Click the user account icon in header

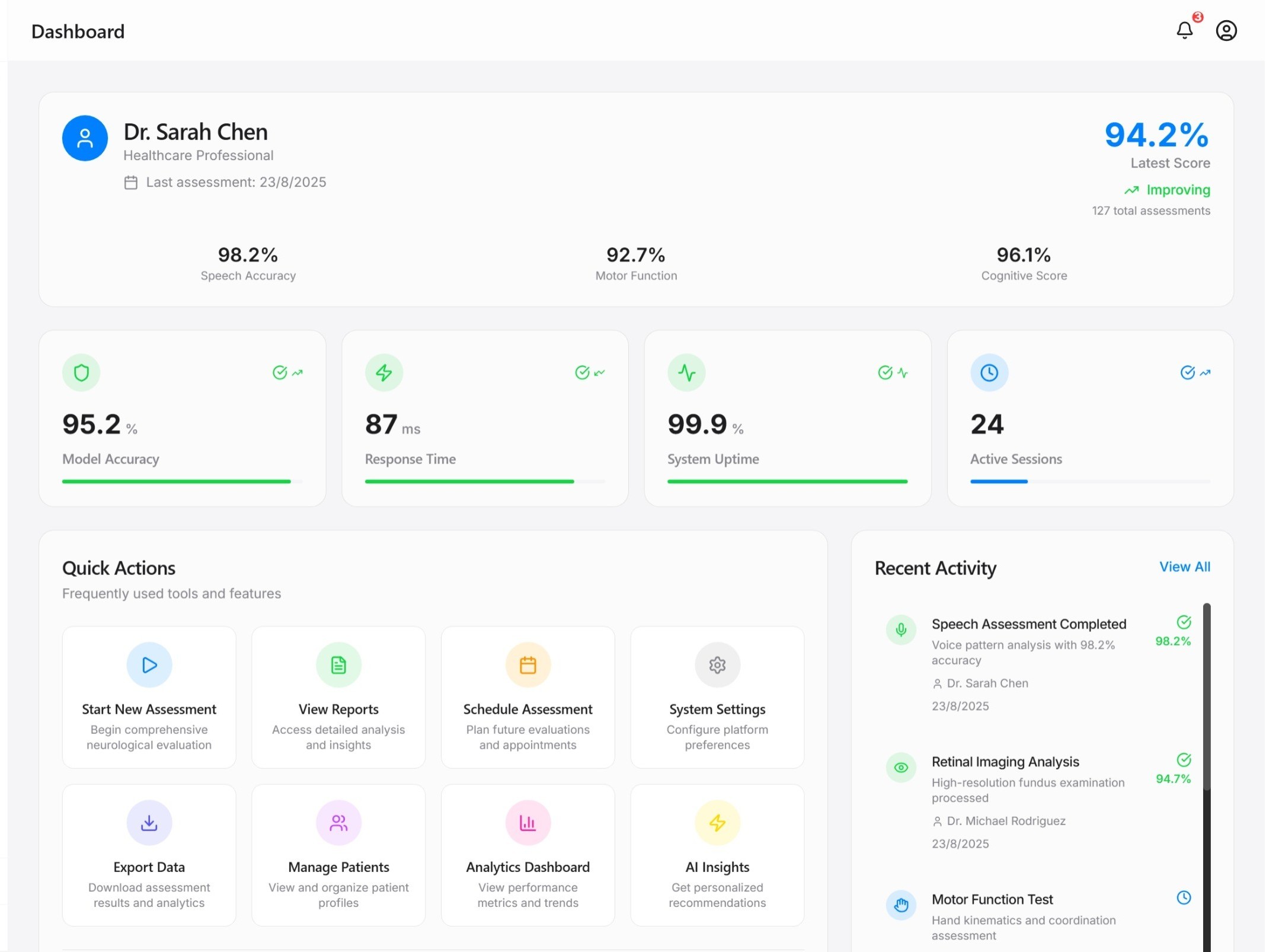(1226, 30)
